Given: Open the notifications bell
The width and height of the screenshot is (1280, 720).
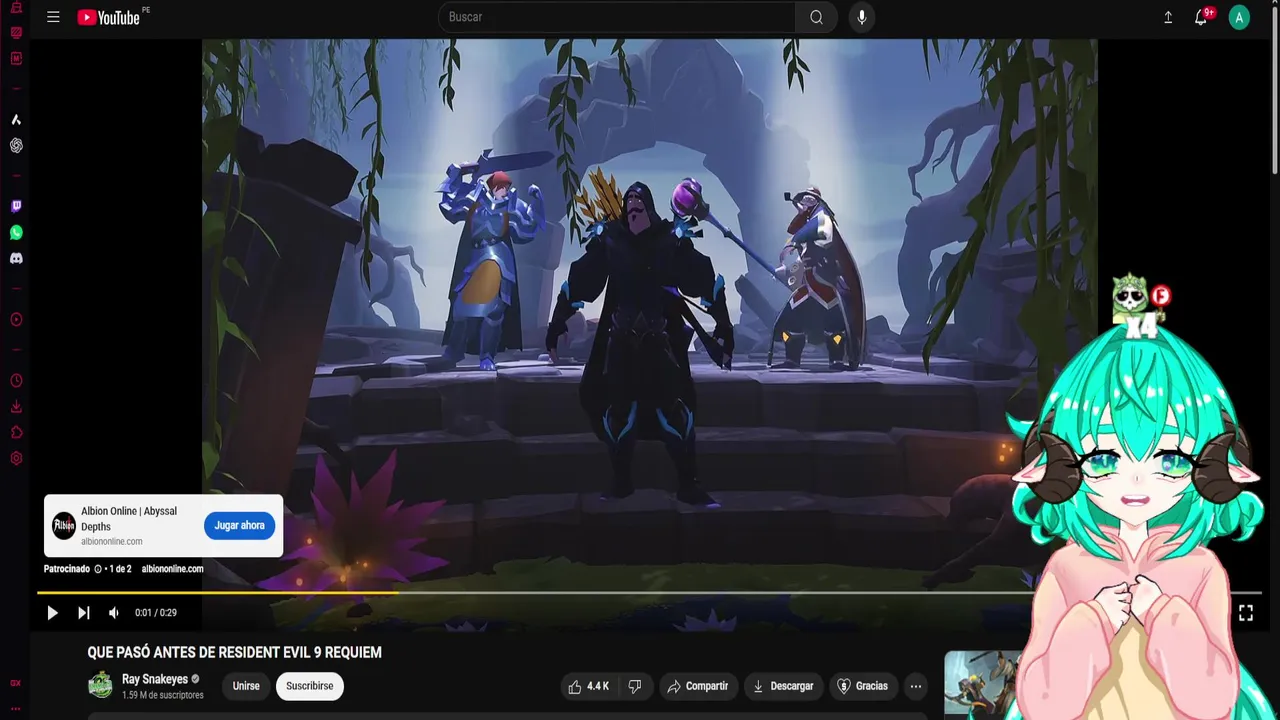Looking at the screenshot, I should (x=1201, y=17).
